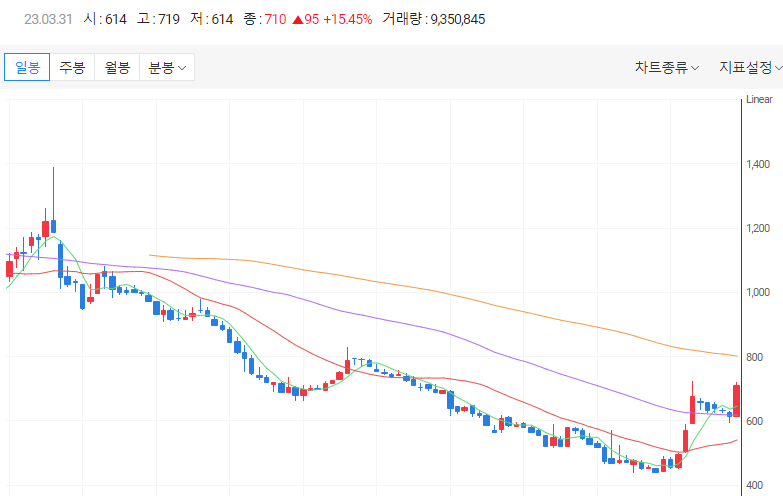Click the low price 저: 614

(212, 19)
